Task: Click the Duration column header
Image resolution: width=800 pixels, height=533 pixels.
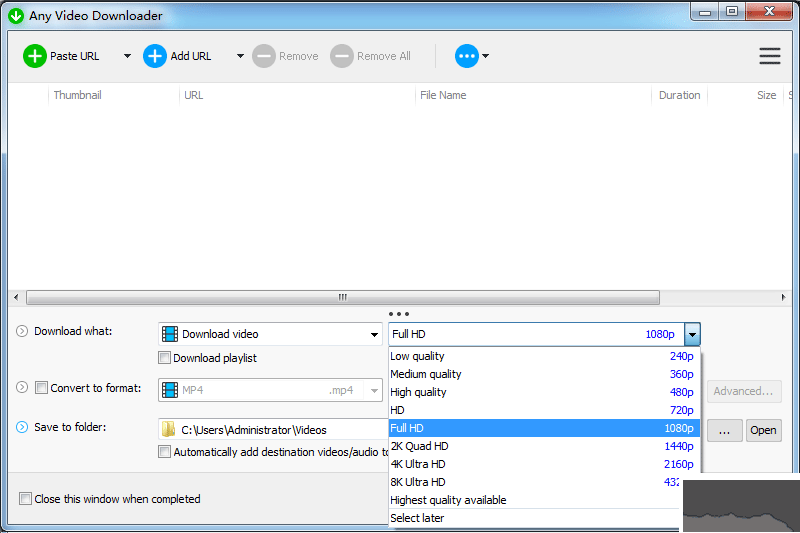Action: coord(680,95)
